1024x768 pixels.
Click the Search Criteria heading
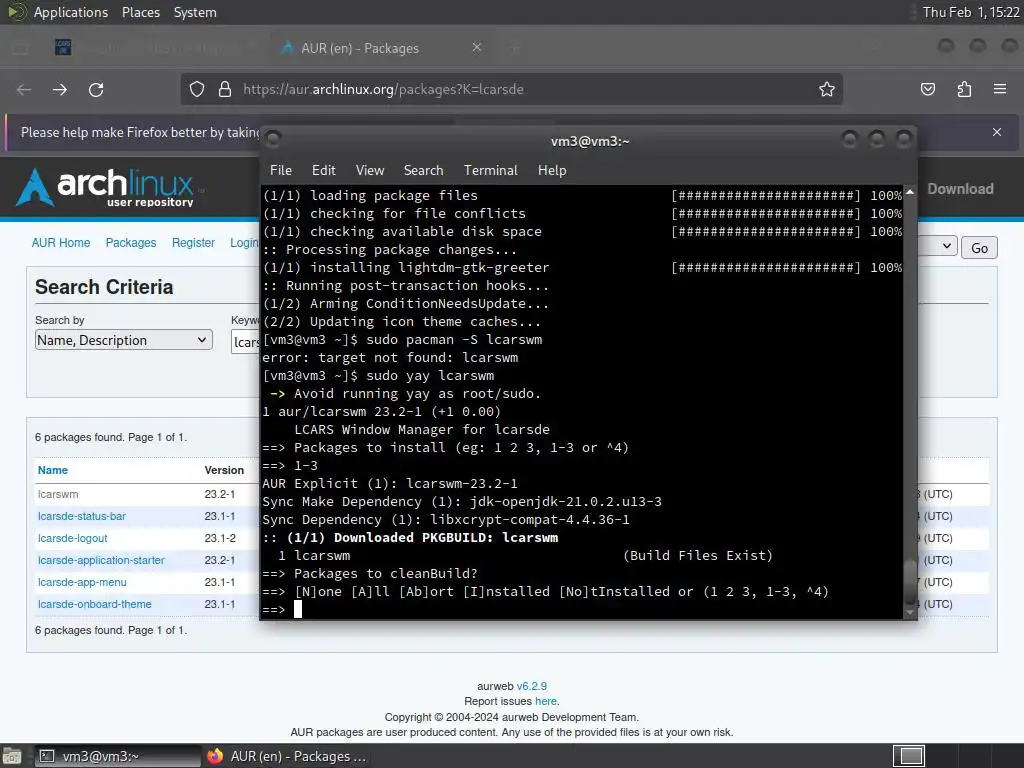pyautogui.click(x=104, y=287)
